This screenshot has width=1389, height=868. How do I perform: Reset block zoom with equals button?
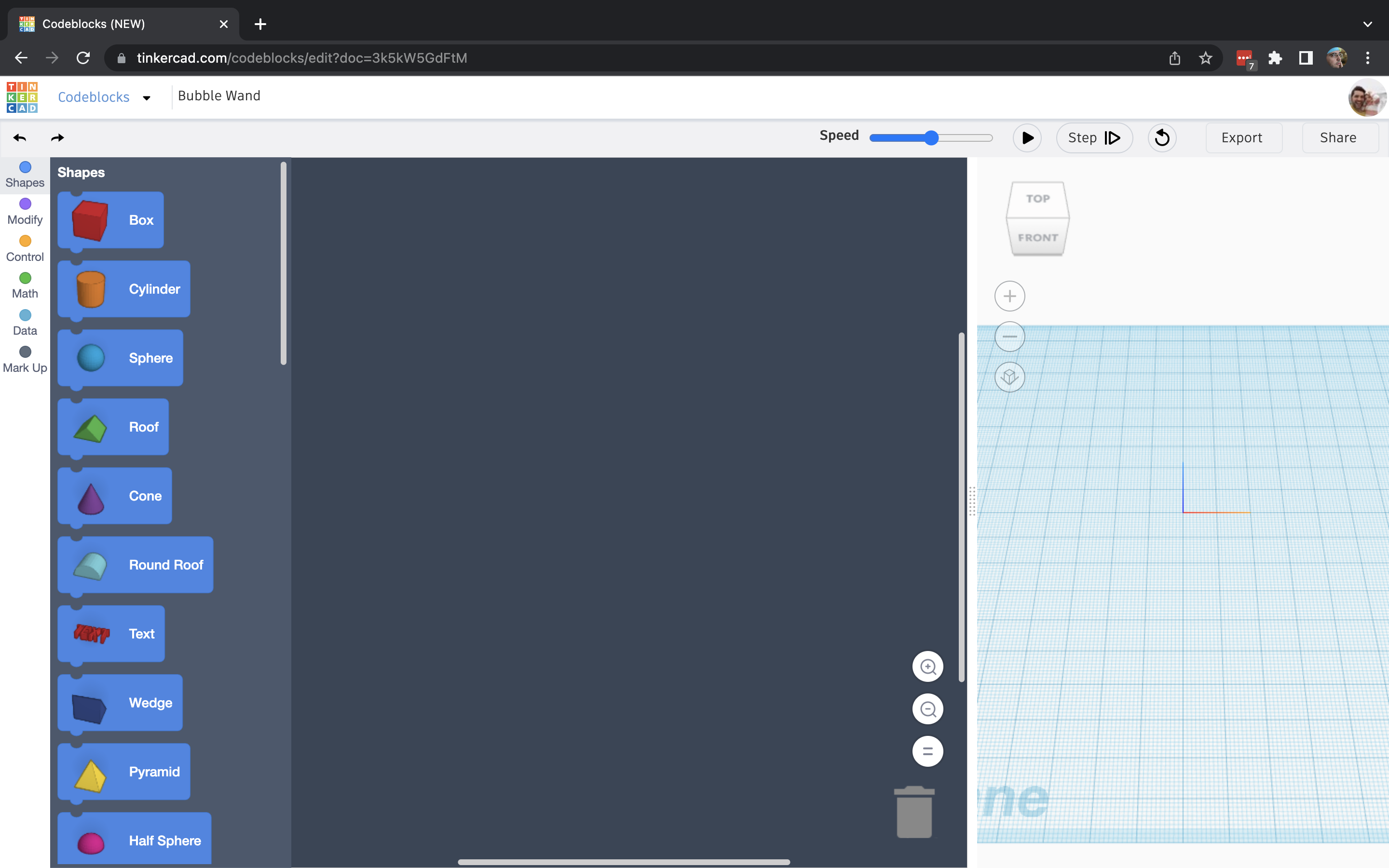click(x=927, y=751)
